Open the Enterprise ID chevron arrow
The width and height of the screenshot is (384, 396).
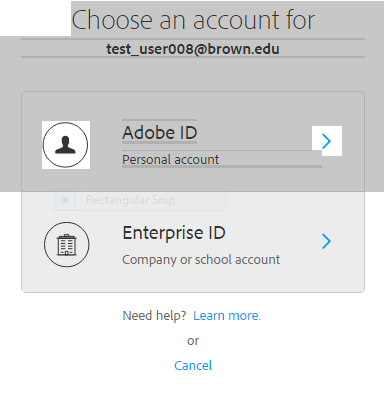pos(327,241)
